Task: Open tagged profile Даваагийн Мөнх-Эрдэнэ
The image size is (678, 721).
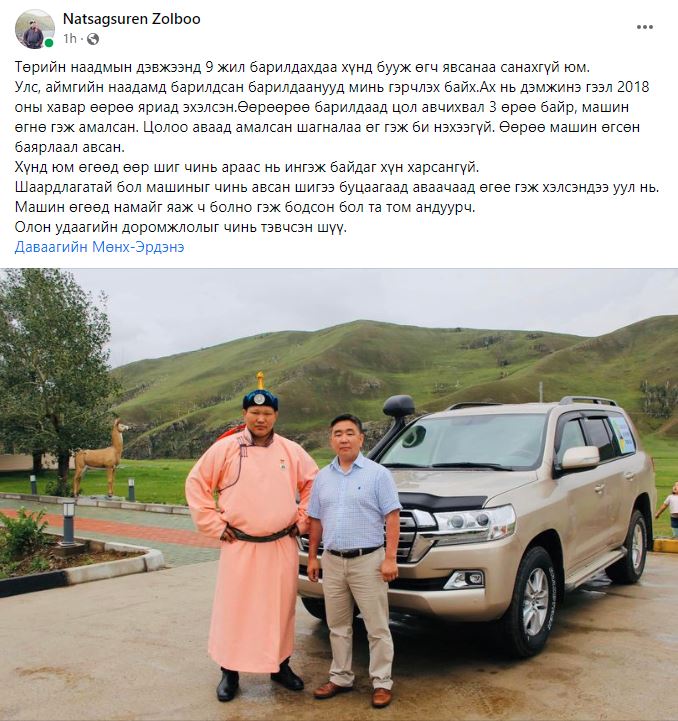Action: pyautogui.click(x=99, y=247)
